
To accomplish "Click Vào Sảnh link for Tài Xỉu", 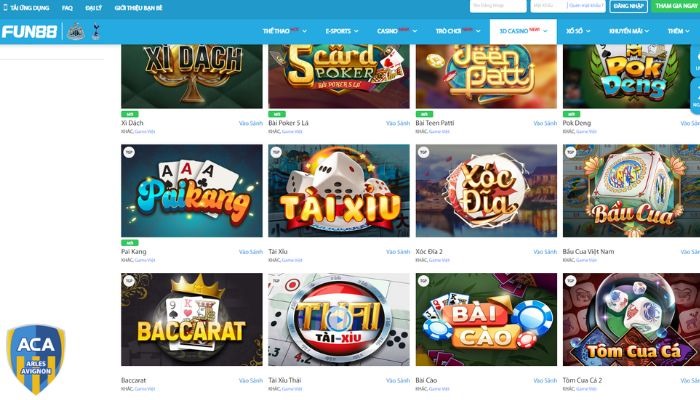I will point(397,252).
